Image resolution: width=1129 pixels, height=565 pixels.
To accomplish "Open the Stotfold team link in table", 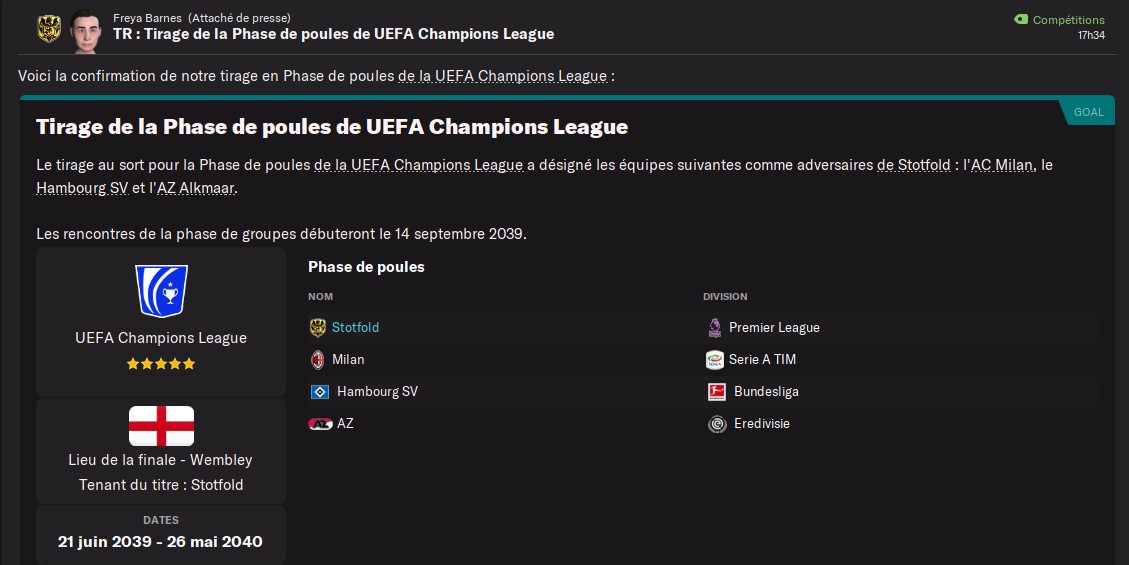I will pos(355,327).
